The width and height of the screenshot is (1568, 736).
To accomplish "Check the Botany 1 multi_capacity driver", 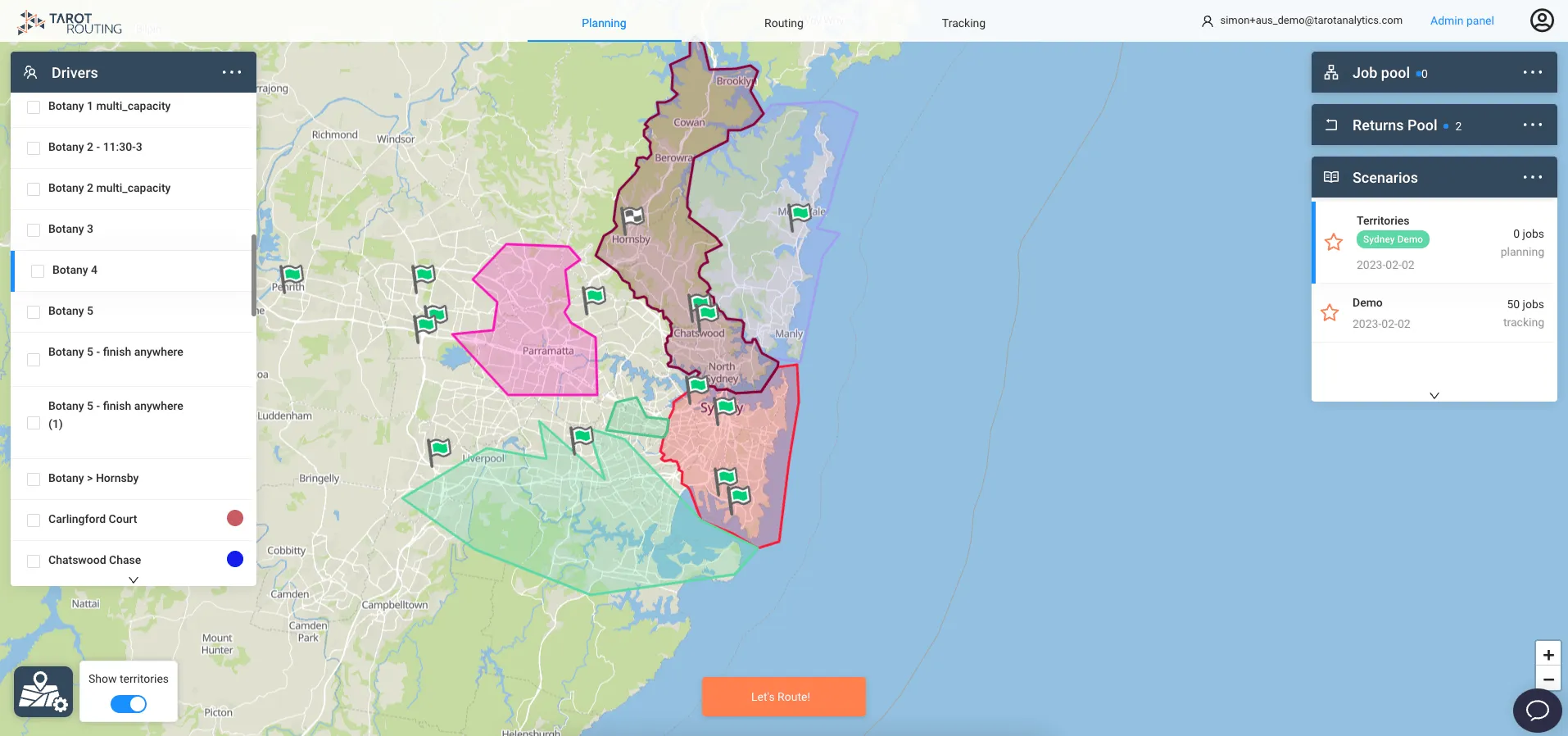I will (34, 107).
